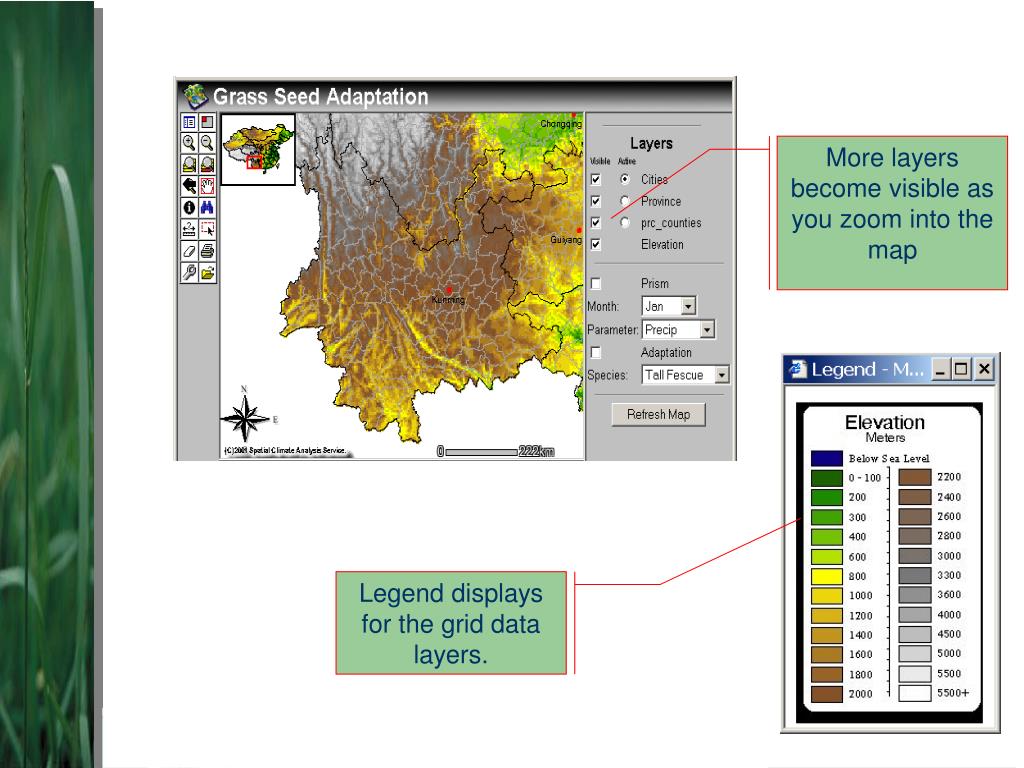The width and height of the screenshot is (1024, 768).
Task: Click the Layers panel heading
Action: [651, 143]
